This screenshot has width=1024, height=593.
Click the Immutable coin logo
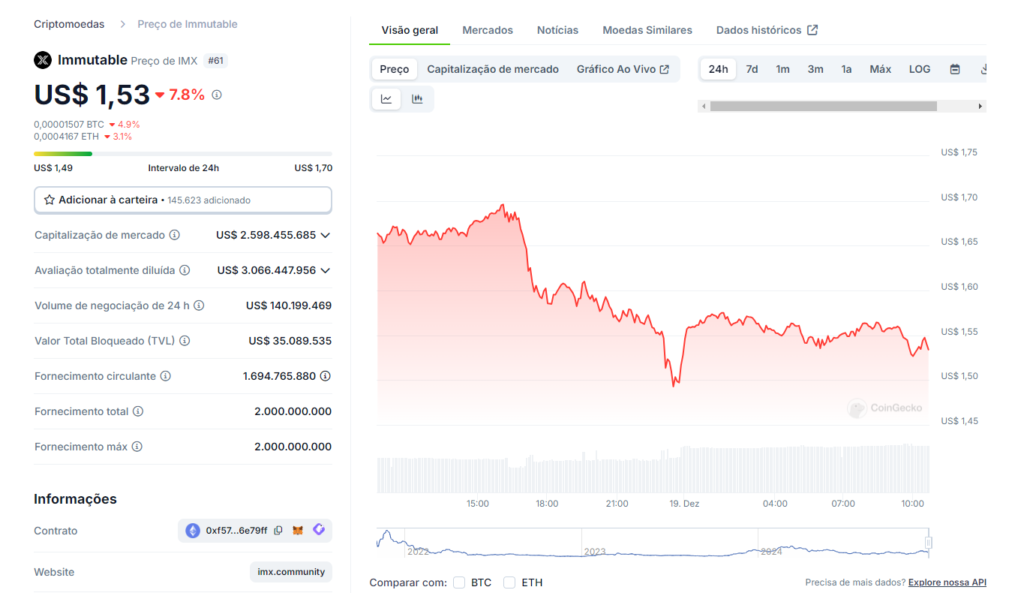click(x=42, y=60)
